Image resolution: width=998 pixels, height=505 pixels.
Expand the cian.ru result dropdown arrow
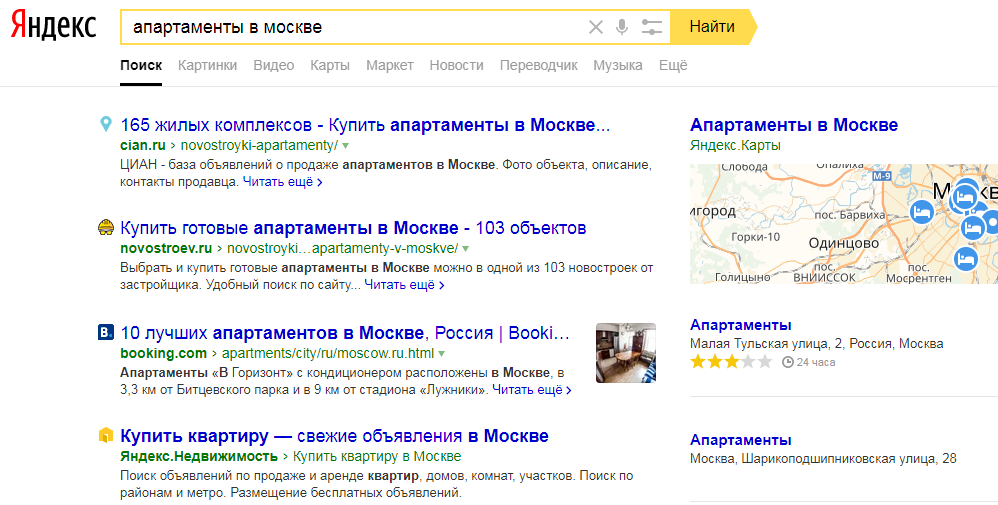click(x=346, y=146)
